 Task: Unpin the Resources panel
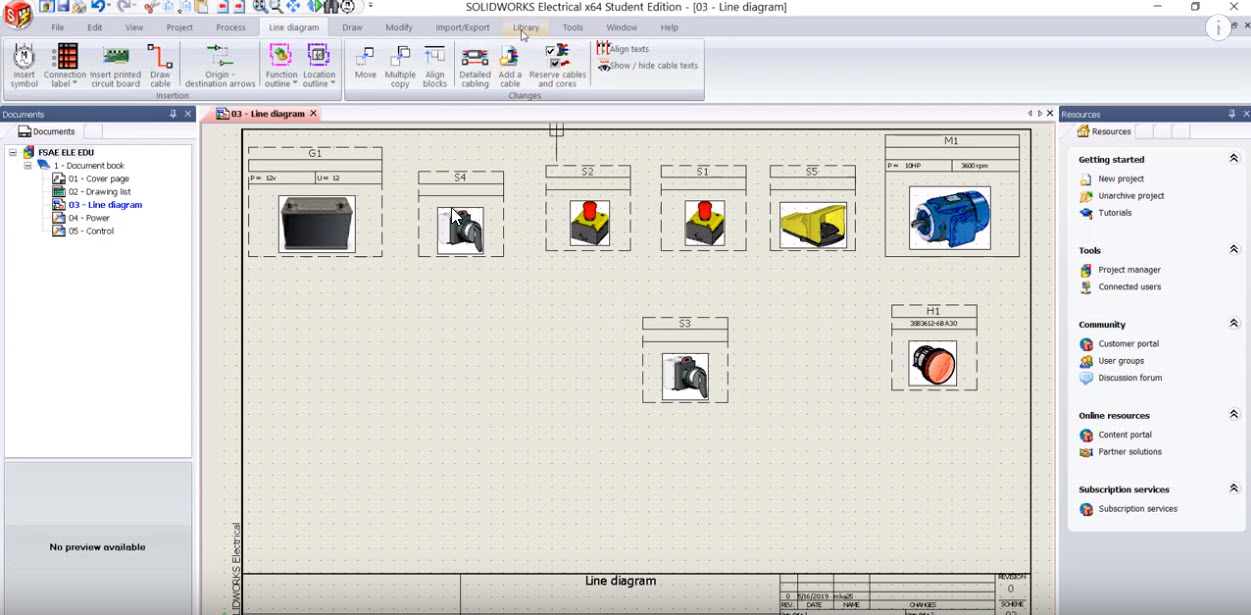tap(1232, 113)
